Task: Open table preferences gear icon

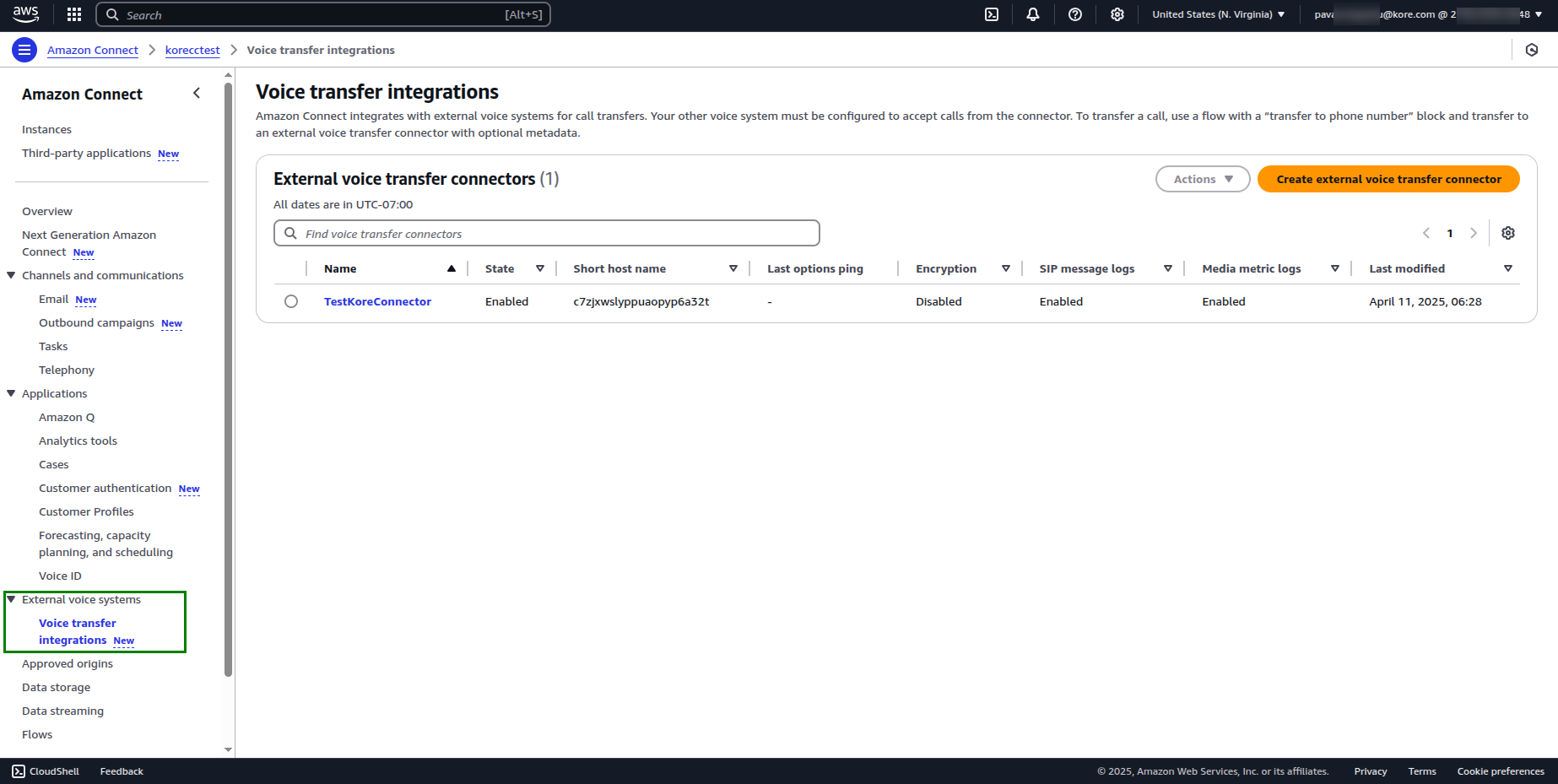Action: 1508,233
